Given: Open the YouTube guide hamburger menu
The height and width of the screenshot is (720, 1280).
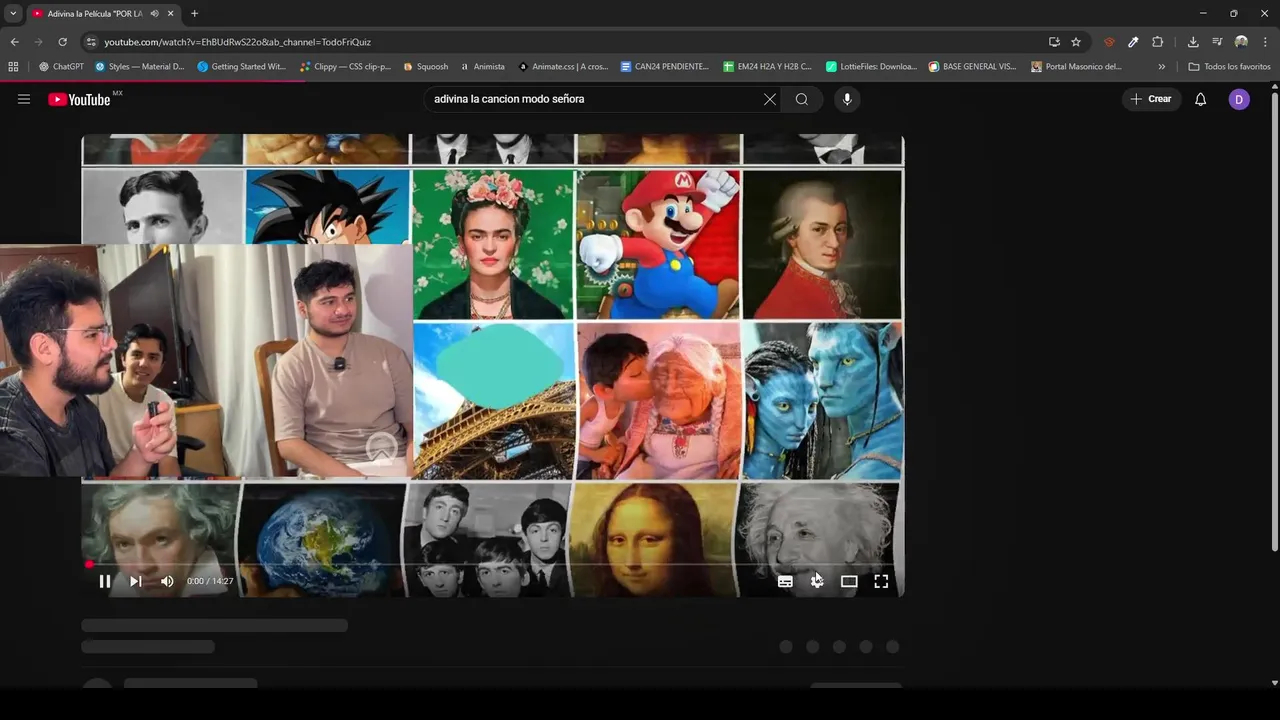Looking at the screenshot, I should tap(24, 99).
